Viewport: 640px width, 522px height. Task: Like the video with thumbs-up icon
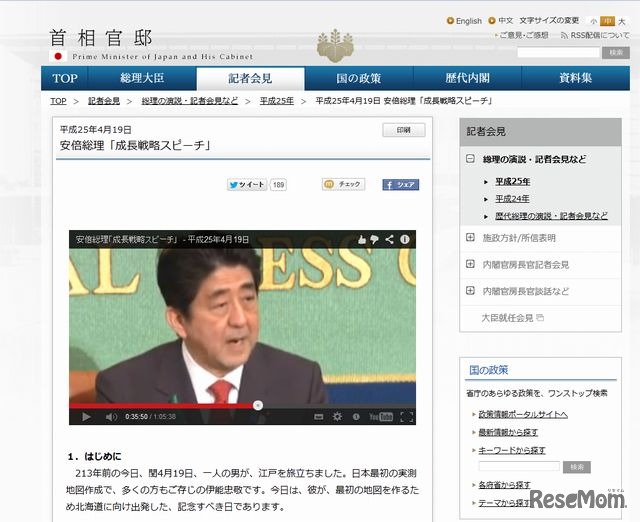pyautogui.click(x=362, y=240)
